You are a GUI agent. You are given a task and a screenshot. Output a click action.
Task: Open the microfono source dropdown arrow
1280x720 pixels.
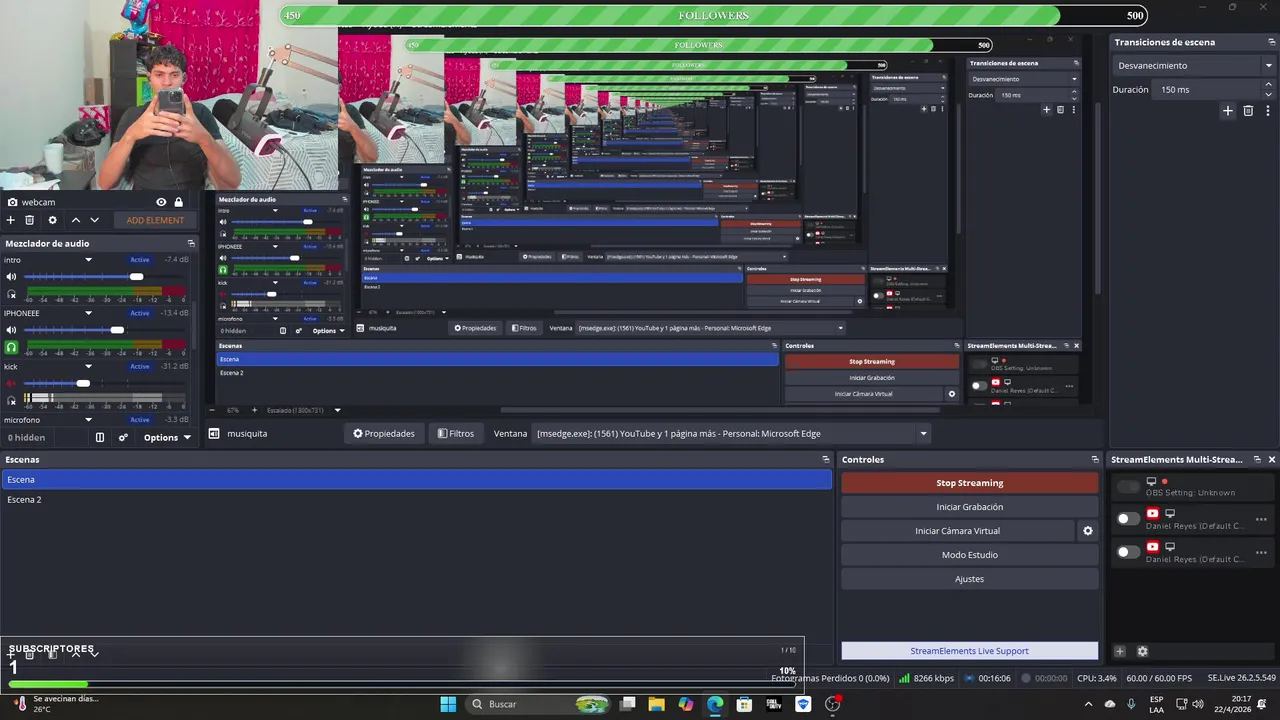pos(88,420)
